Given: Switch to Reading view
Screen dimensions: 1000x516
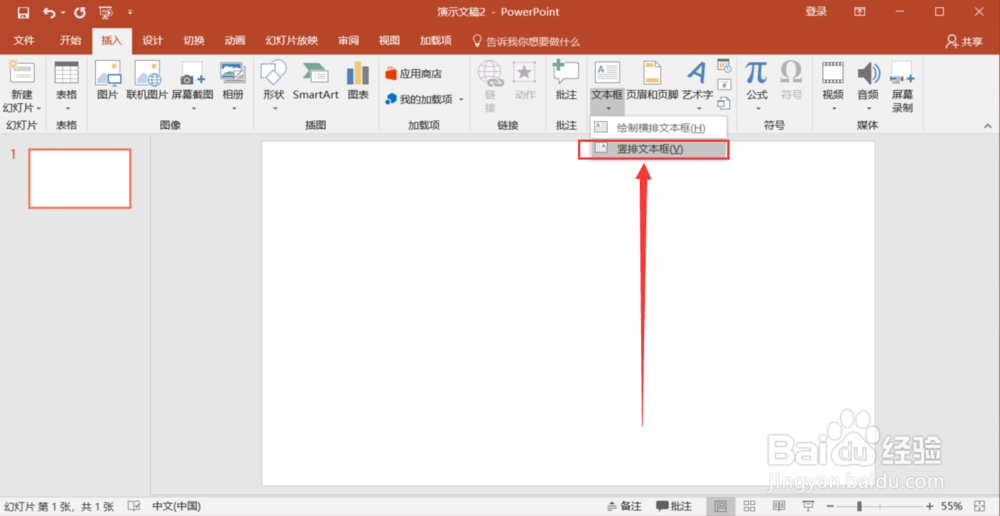Looking at the screenshot, I should tap(779, 506).
